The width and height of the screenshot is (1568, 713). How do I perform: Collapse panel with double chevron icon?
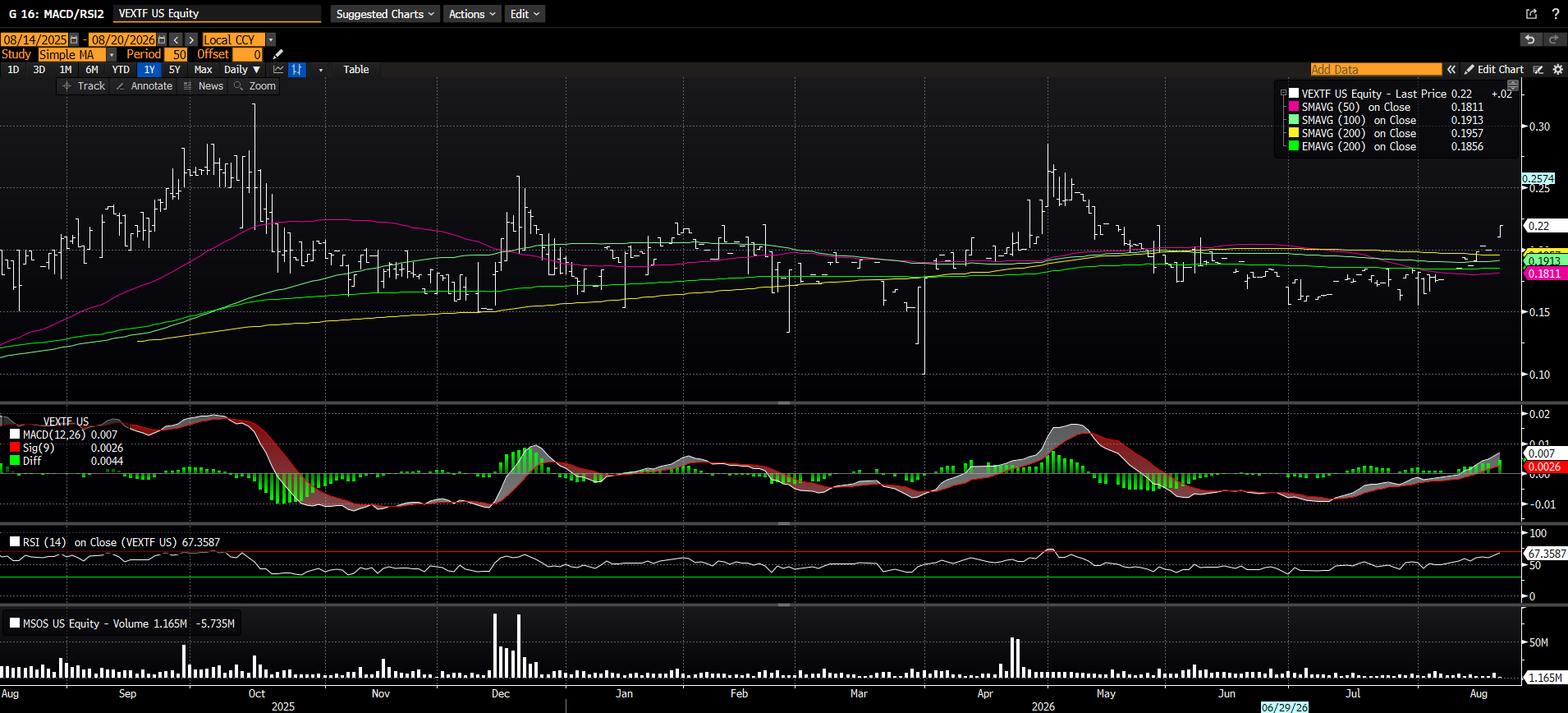point(1451,70)
